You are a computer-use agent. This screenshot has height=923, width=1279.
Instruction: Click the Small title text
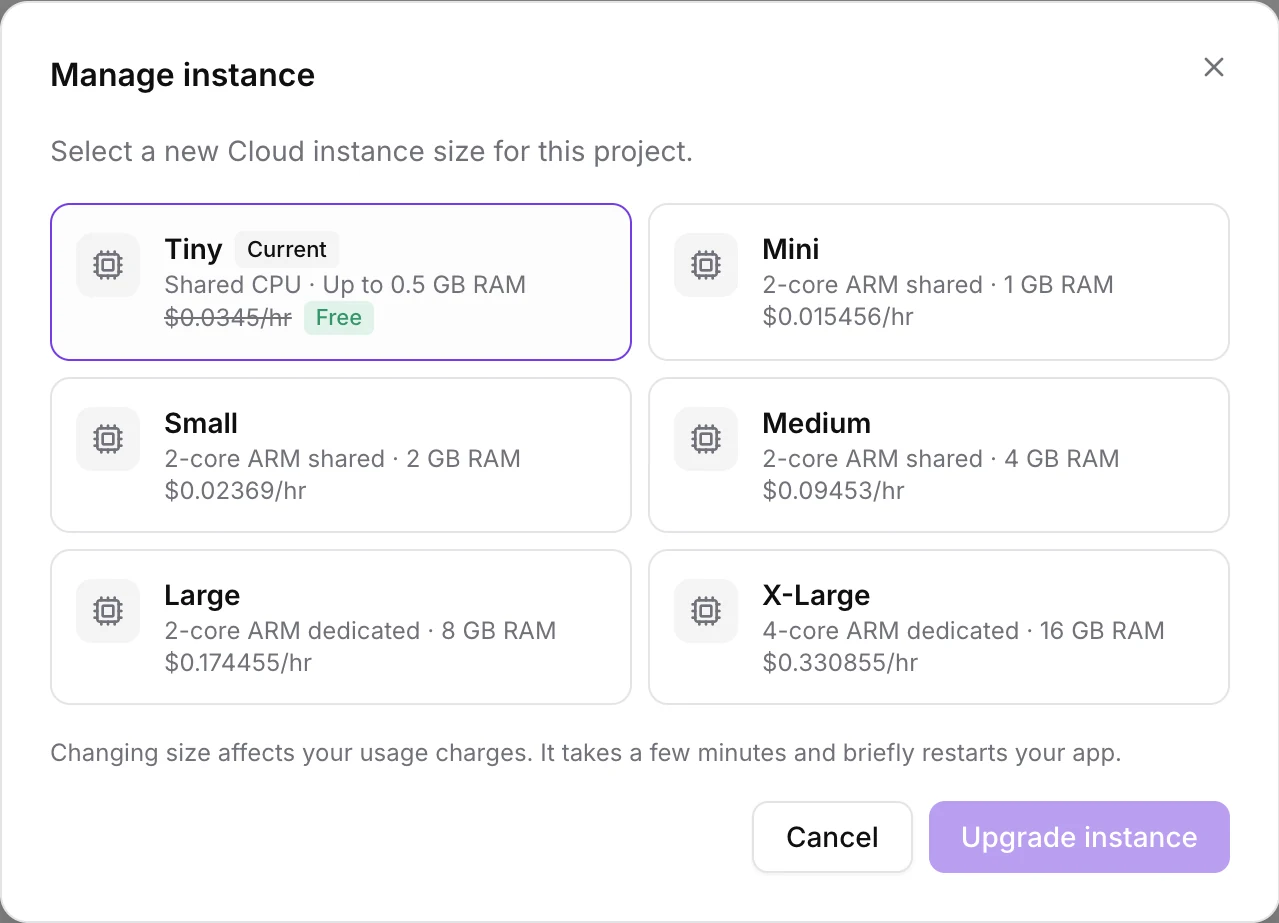pyautogui.click(x=201, y=423)
